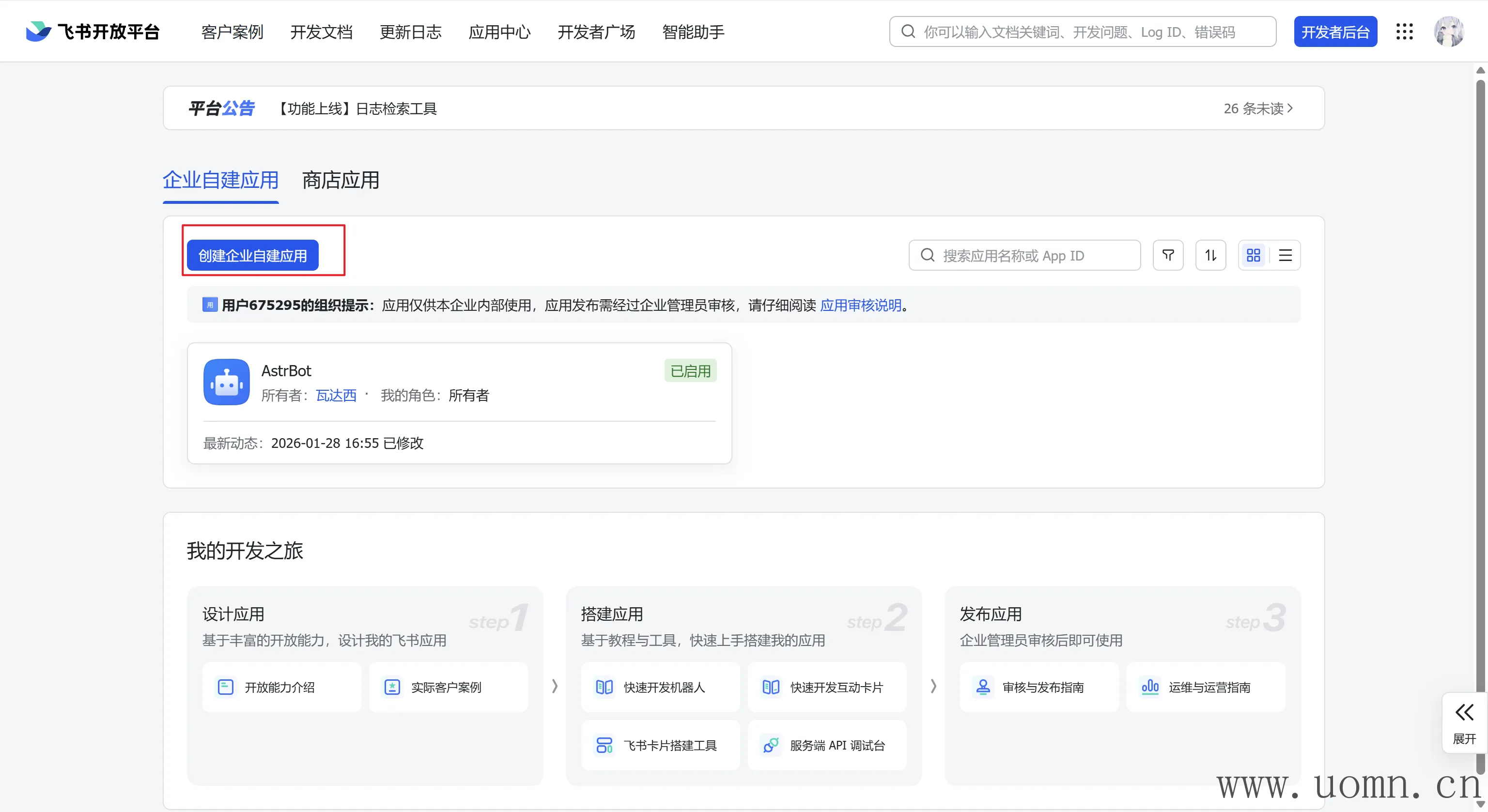1488x812 pixels.
Task: Click the filter icon beside app search
Action: [x=1168, y=255]
